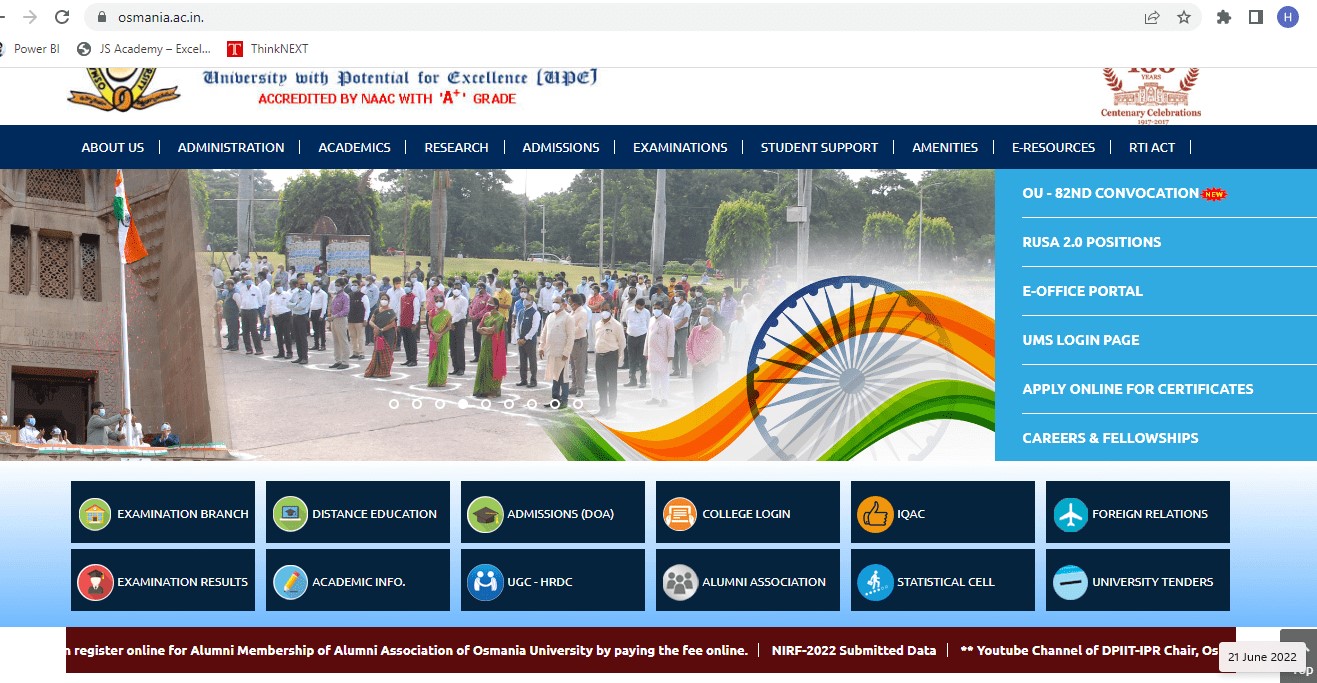Image resolution: width=1317 pixels, height=683 pixels.
Task: Click the Foreign Relations airplane icon
Action: coord(1070,514)
